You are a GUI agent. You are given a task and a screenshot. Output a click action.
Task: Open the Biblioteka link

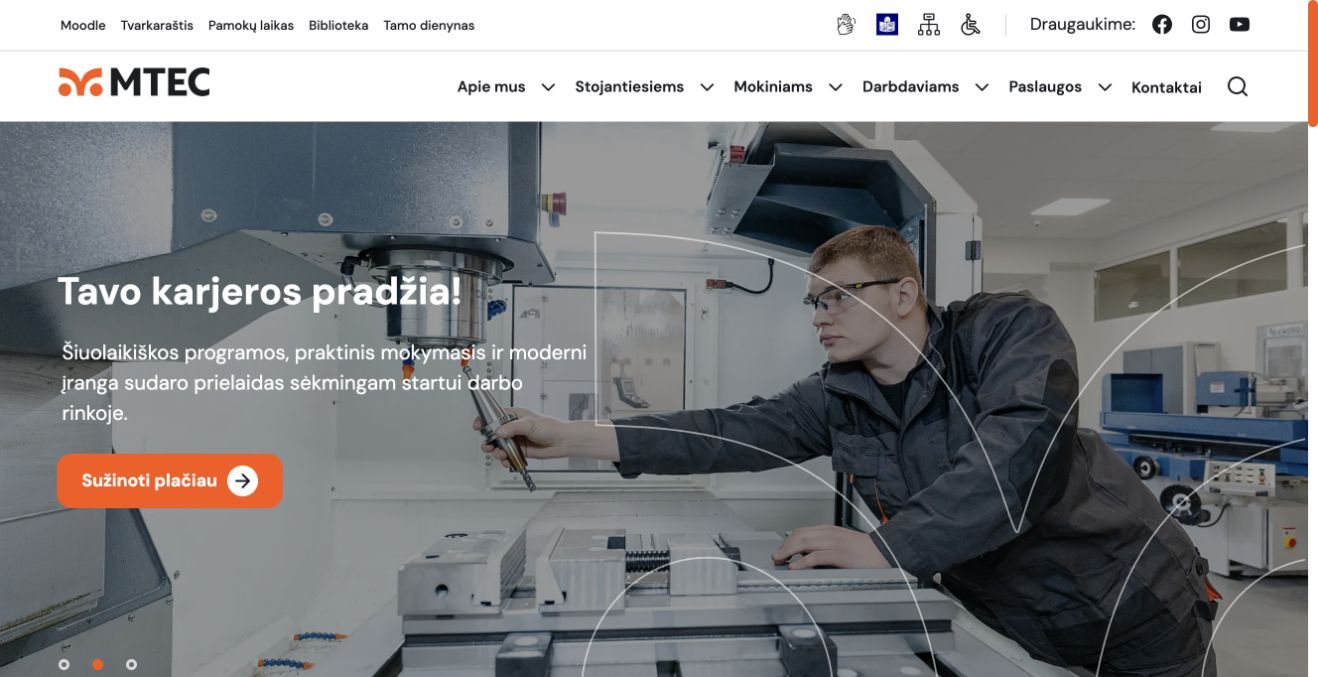coord(339,25)
